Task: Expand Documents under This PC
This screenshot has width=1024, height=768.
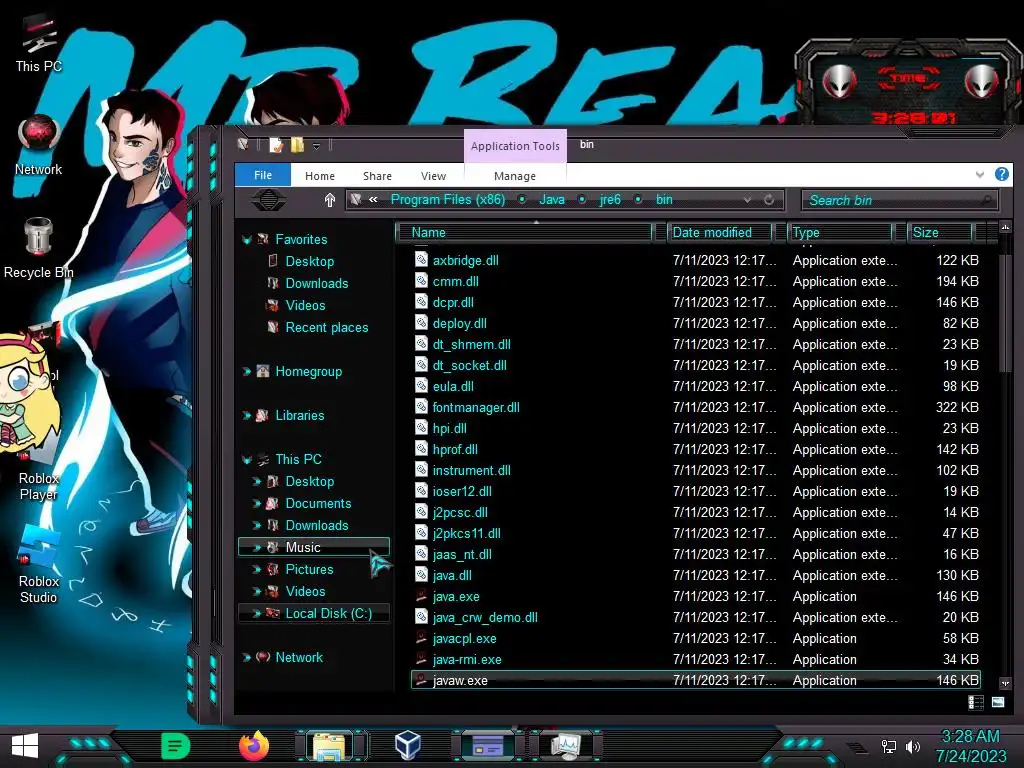Action: [257, 504]
